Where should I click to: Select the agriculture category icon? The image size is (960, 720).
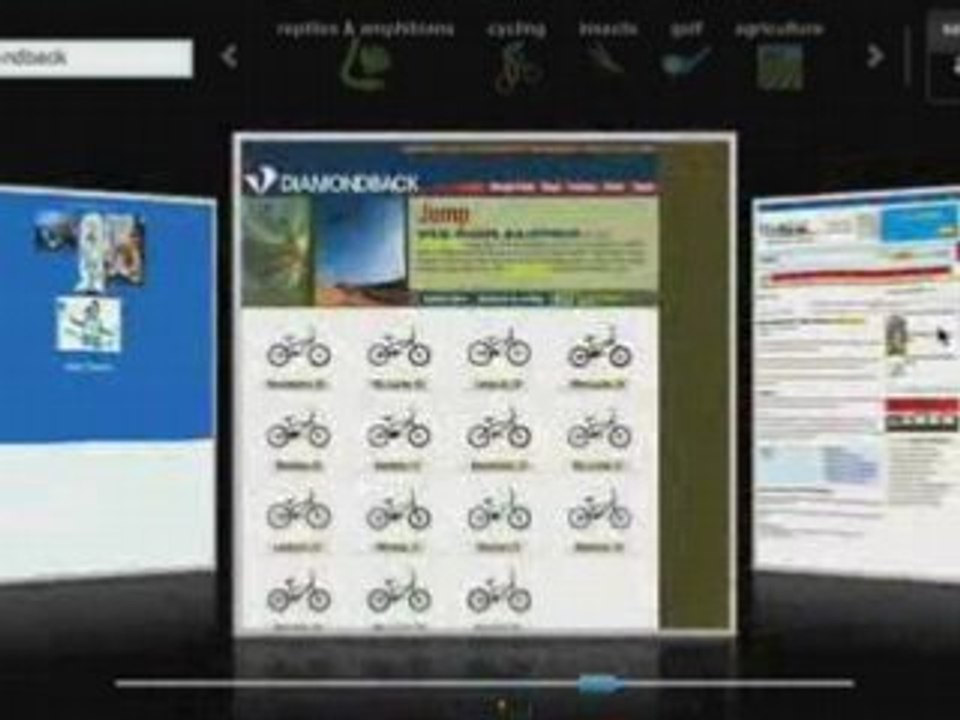click(779, 66)
